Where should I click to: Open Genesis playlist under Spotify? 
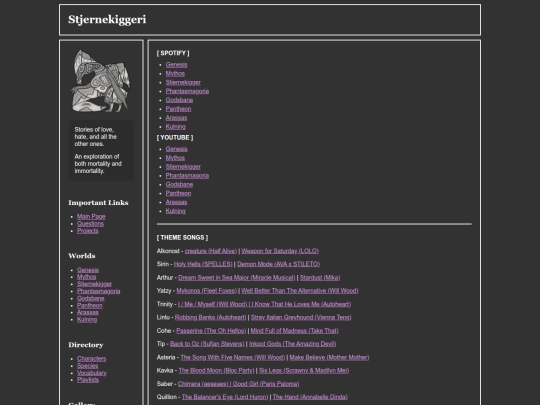(x=176, y=65)
